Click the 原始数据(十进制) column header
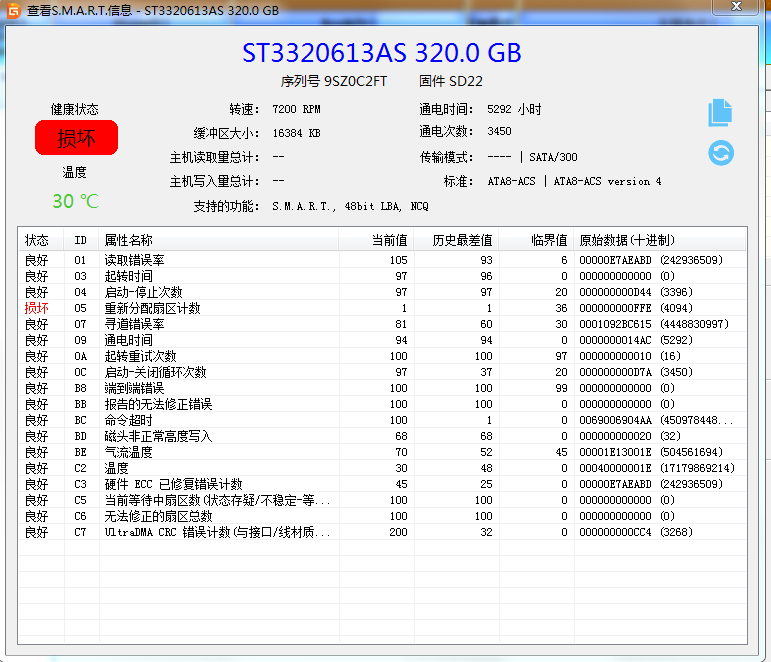 (x=627, y=240)
